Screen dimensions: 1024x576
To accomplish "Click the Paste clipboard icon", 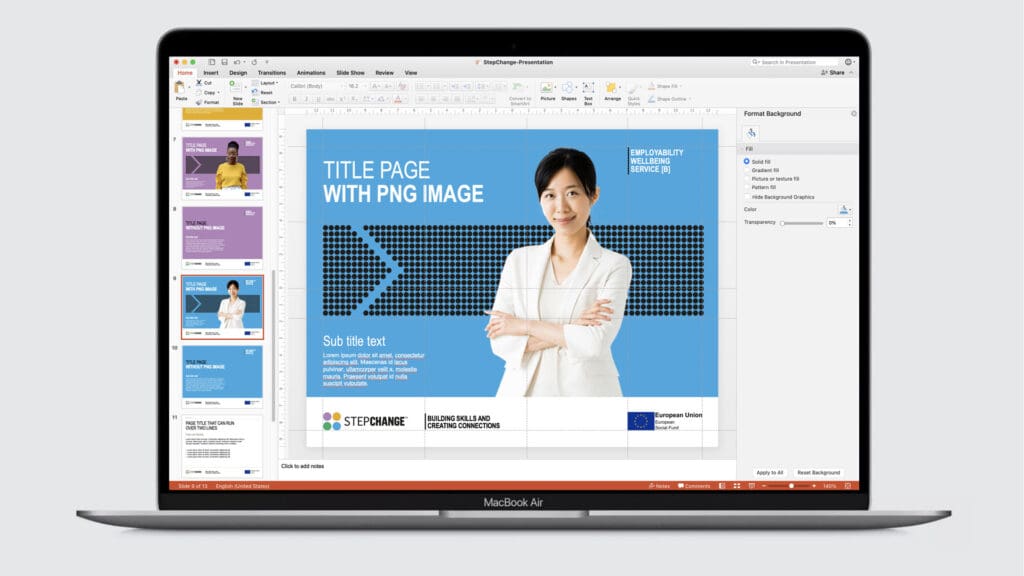I will pos(180,88).
